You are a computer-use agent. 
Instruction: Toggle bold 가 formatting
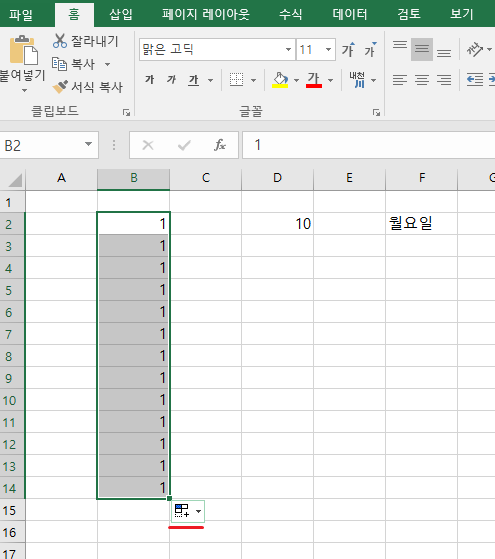[149, 80]
